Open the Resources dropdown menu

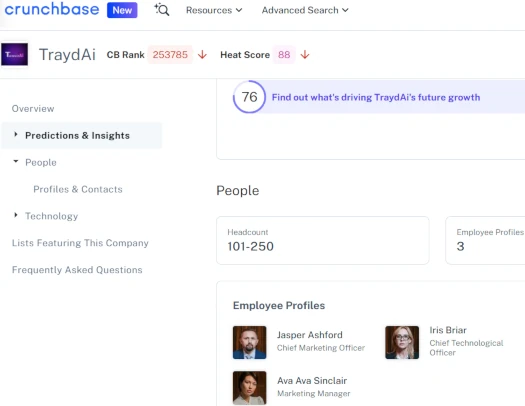(214, 10)
